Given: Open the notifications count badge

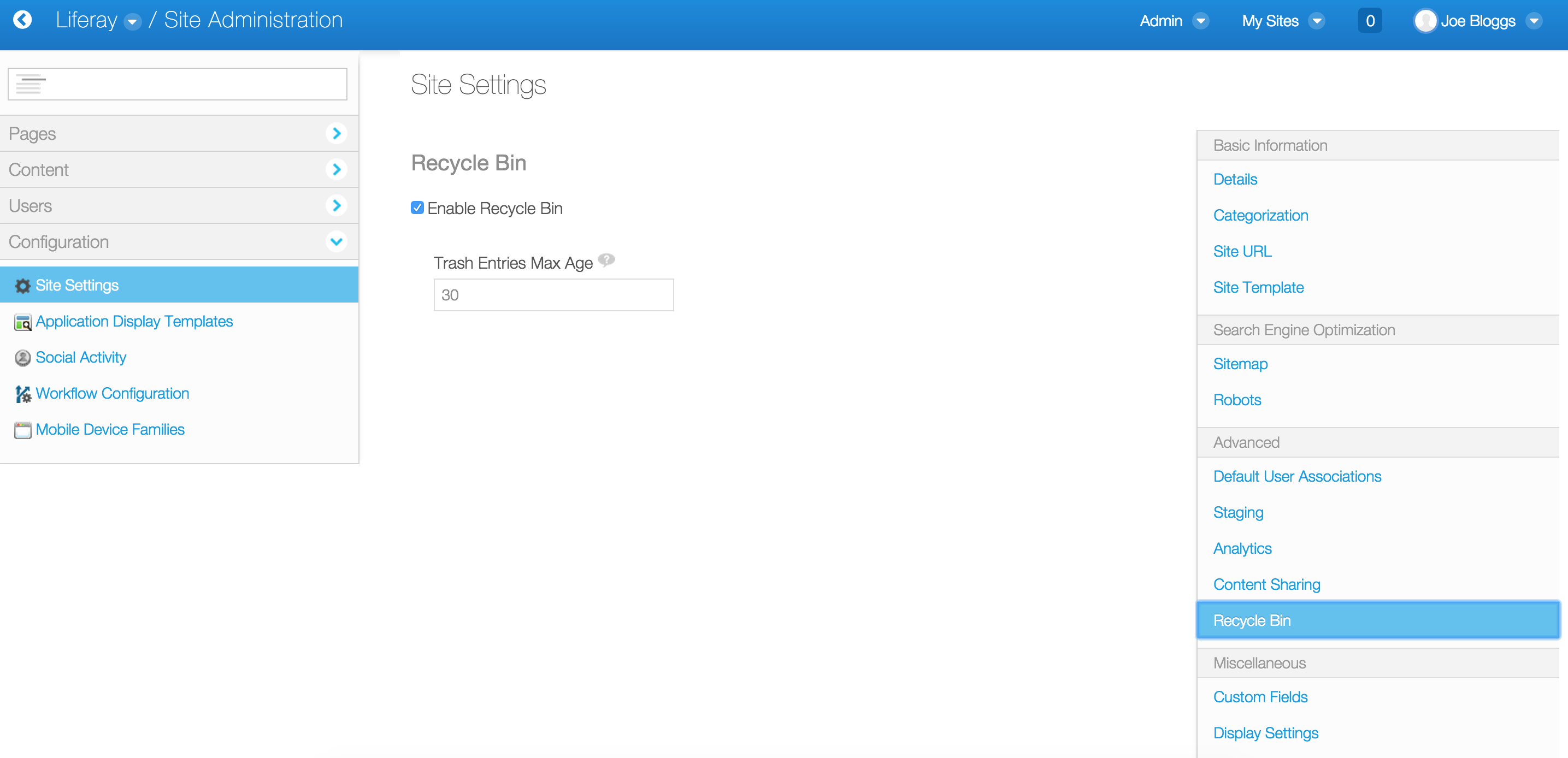Looking at the screenshot, I should pos(1370,21).
